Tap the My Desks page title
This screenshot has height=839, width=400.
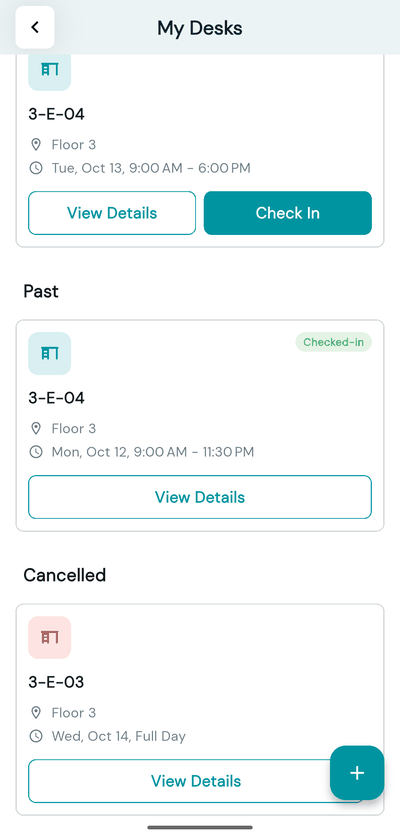click(x=200, y=28)
